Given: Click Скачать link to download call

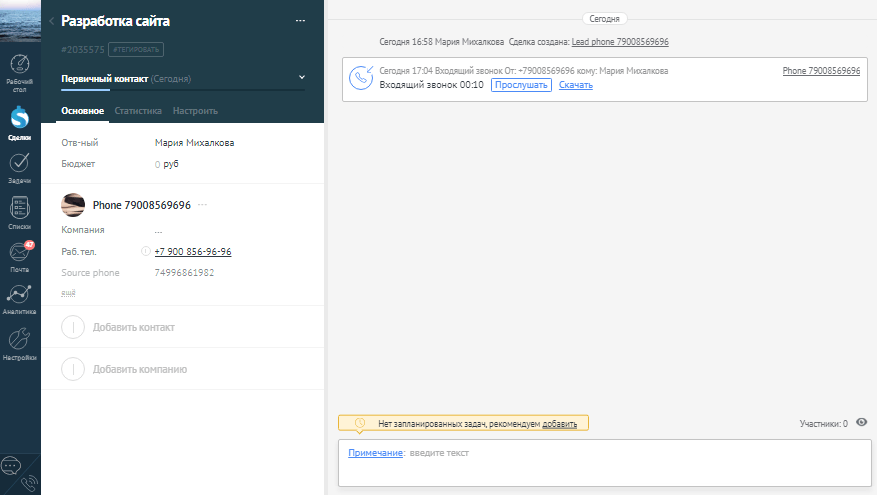Looking at the screenshot, I should coord(575,85).
